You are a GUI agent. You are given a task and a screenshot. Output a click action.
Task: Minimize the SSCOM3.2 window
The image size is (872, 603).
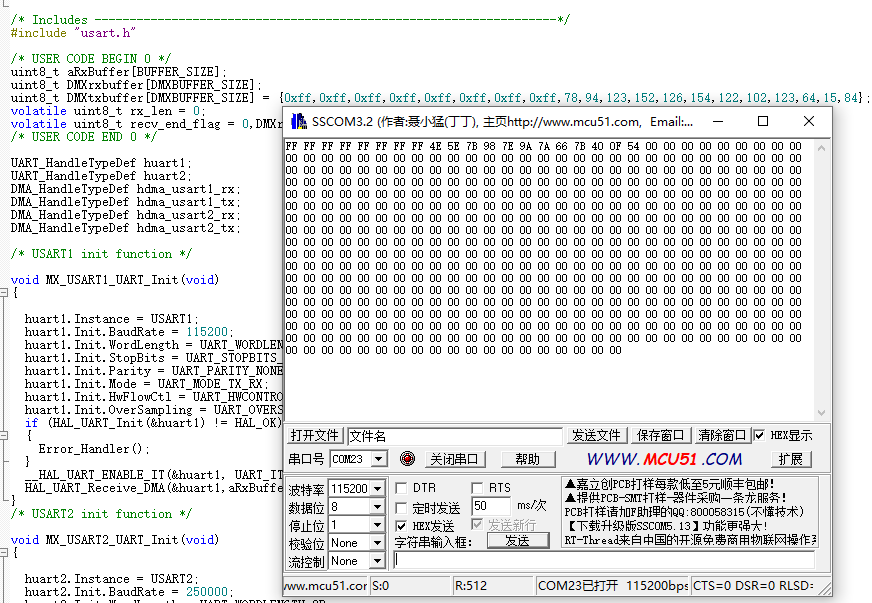tap(718, 121)
